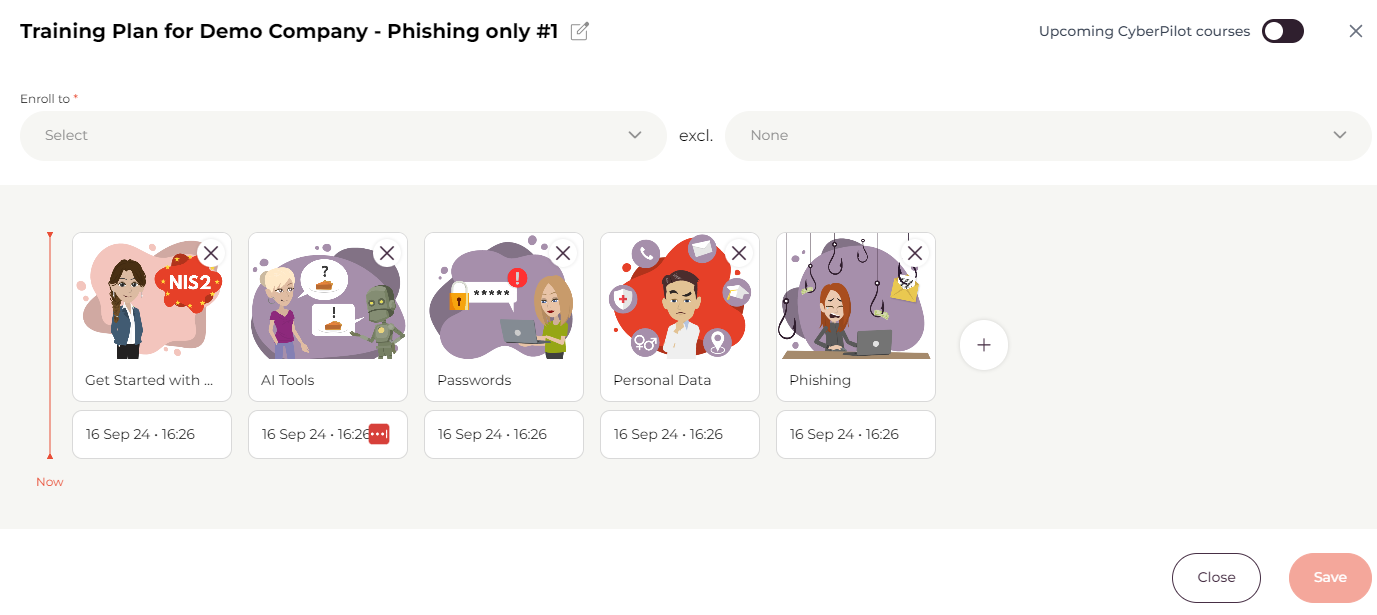Edit the Personal Data date field
1377x615 pixels.
pyautogui.click(x=679, y=434)
